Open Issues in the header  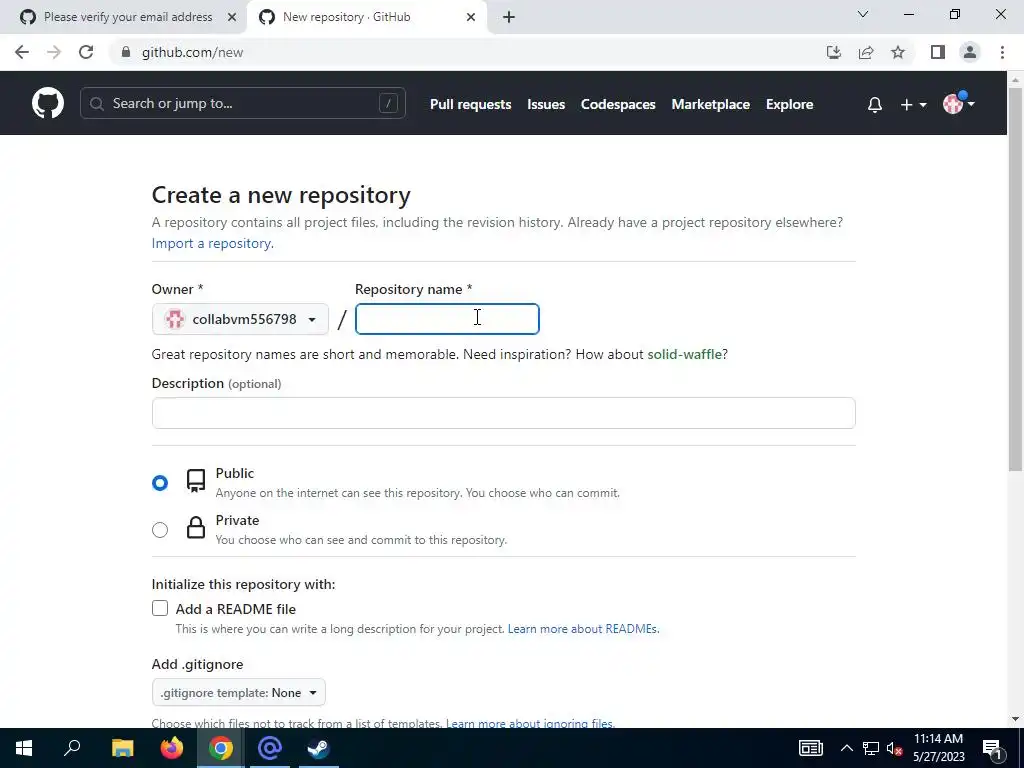pyautogui.click(x=546, y=104)
